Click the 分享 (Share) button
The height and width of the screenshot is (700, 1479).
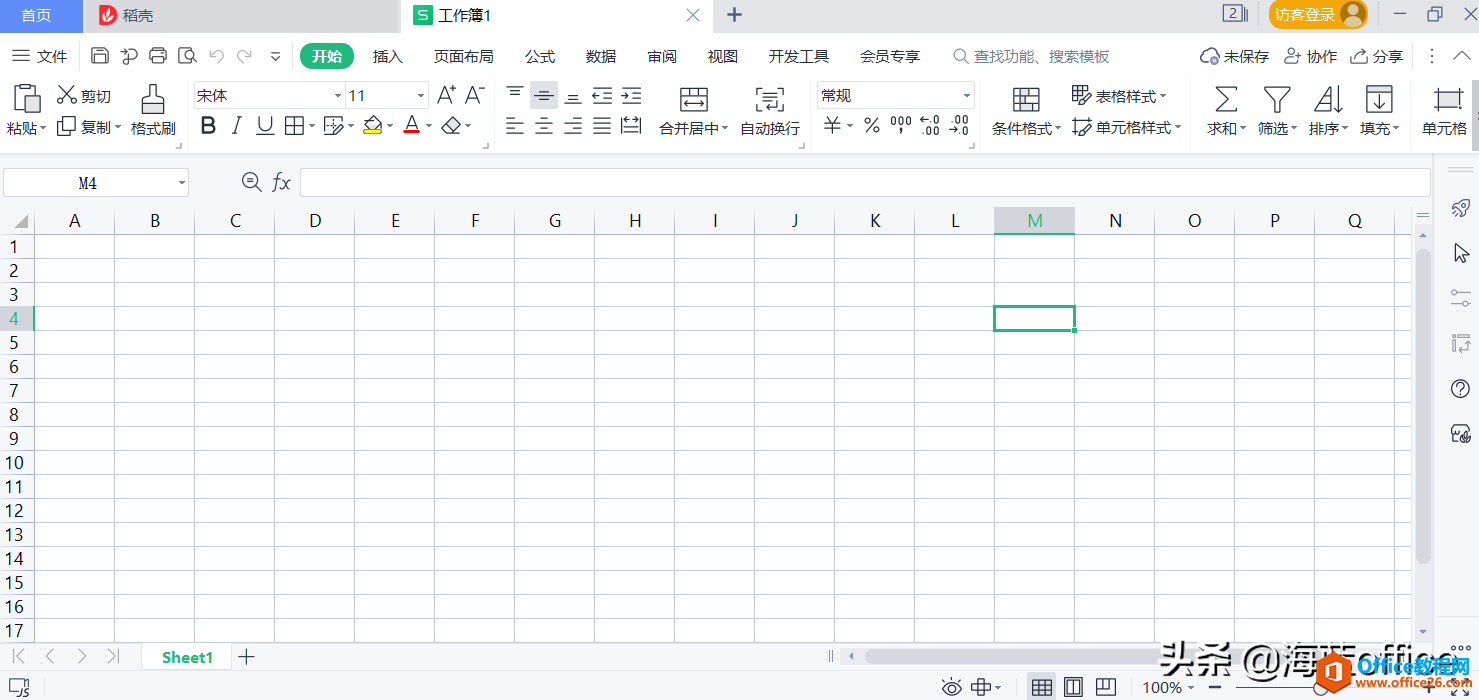(x=1376, y=57)
